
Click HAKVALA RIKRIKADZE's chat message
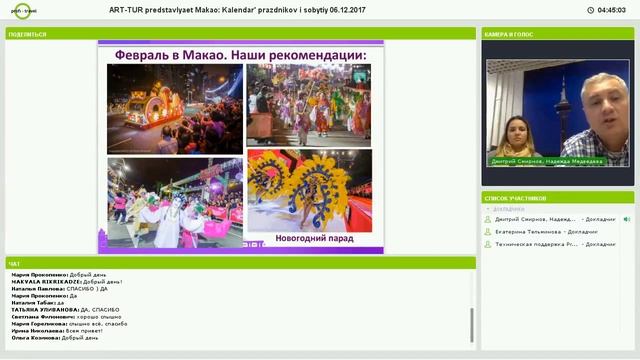pos(67,282)
